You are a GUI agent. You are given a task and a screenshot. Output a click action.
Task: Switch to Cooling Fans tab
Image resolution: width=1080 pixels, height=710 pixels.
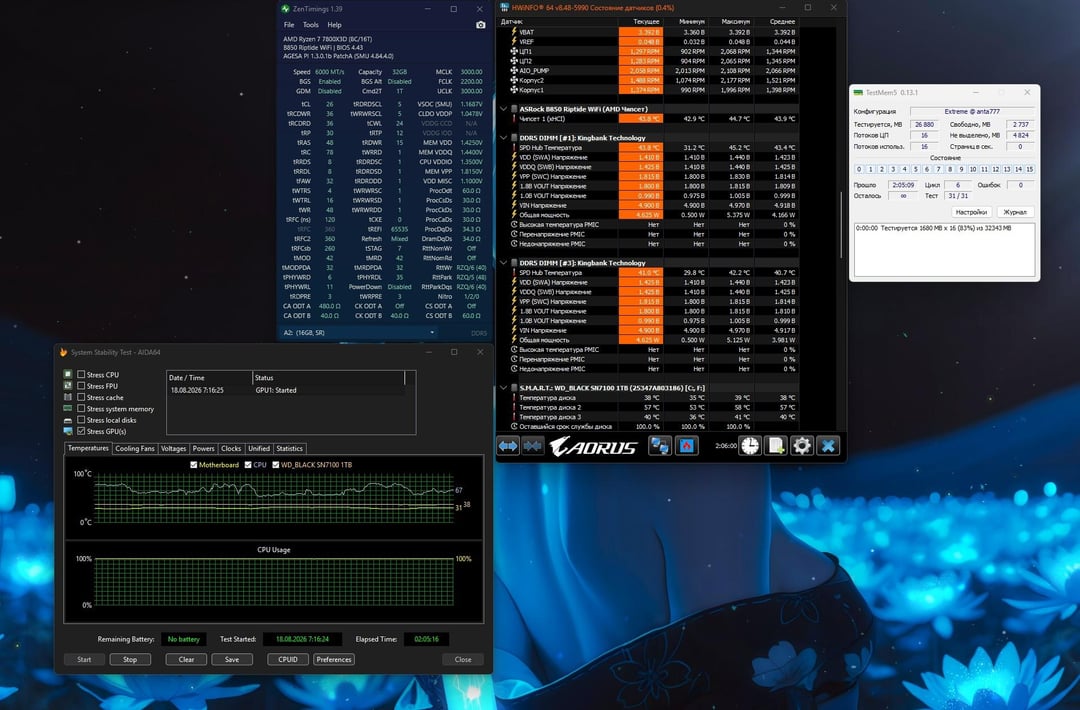[135, 448]
